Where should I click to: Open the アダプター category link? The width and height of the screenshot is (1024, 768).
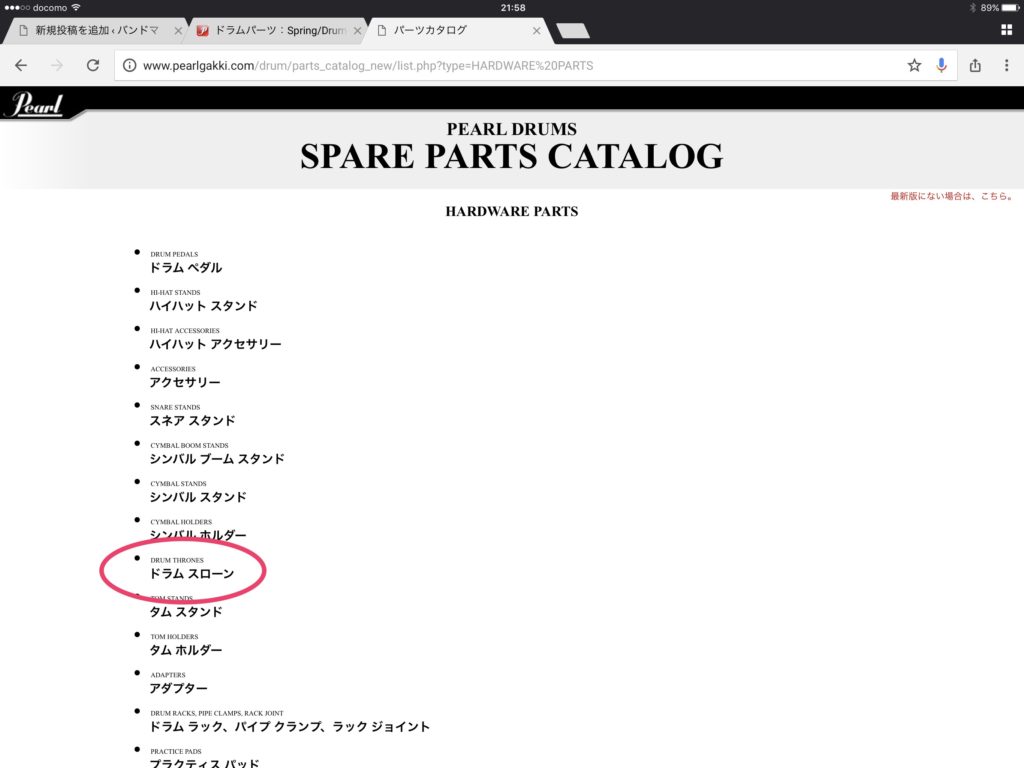click(x=179, y=688)
